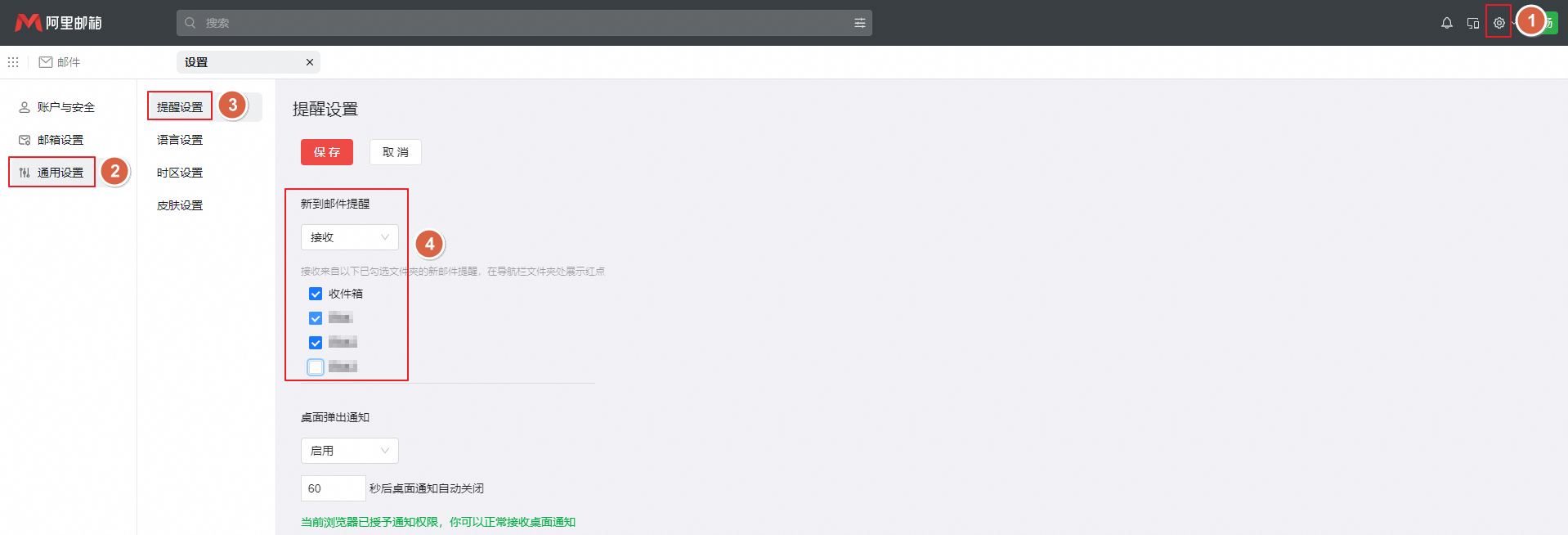Click the mail envelope icon

pos(46,62)
